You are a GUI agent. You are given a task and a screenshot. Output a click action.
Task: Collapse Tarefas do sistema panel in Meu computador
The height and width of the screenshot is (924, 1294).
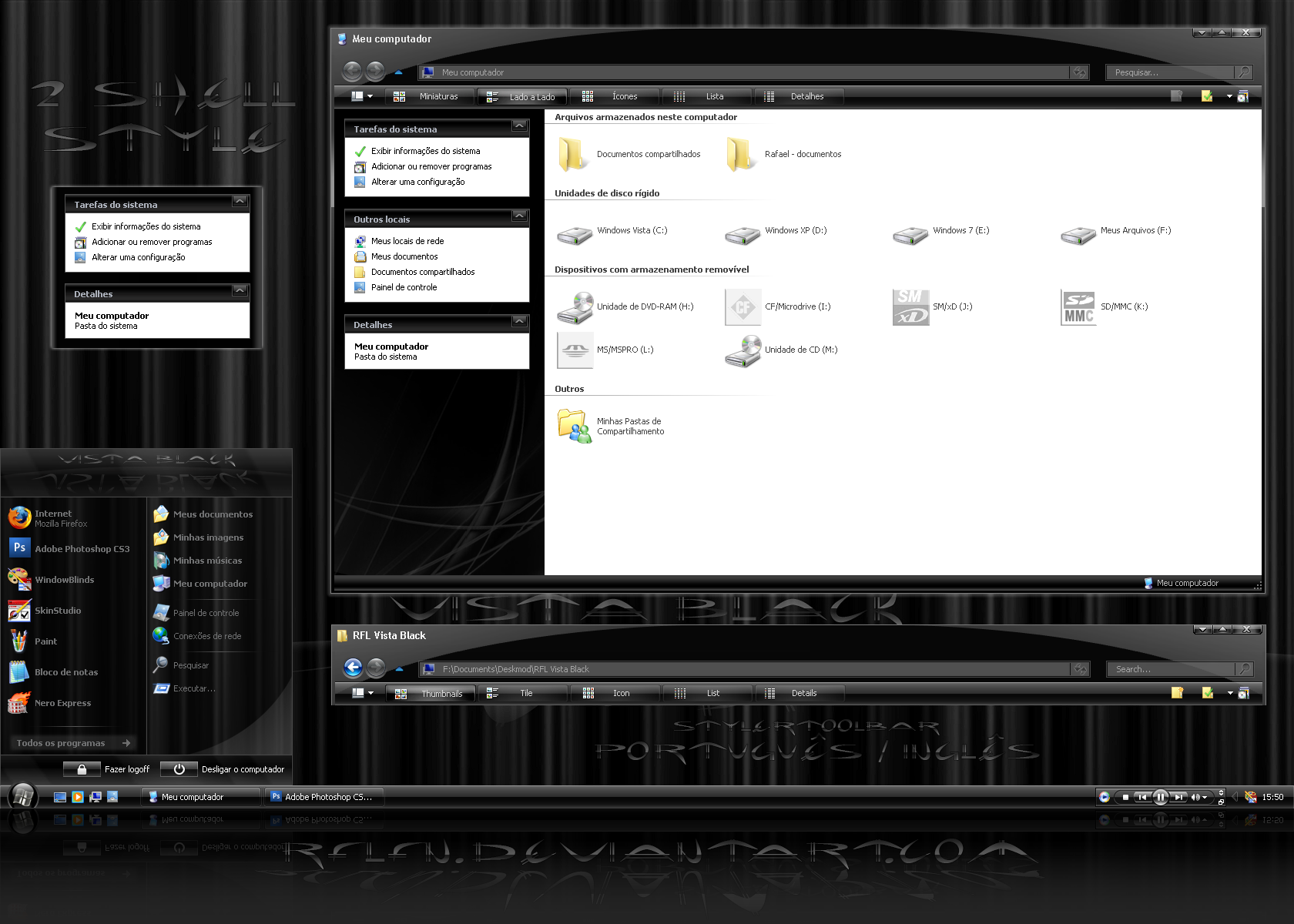(x=520, y=126)
